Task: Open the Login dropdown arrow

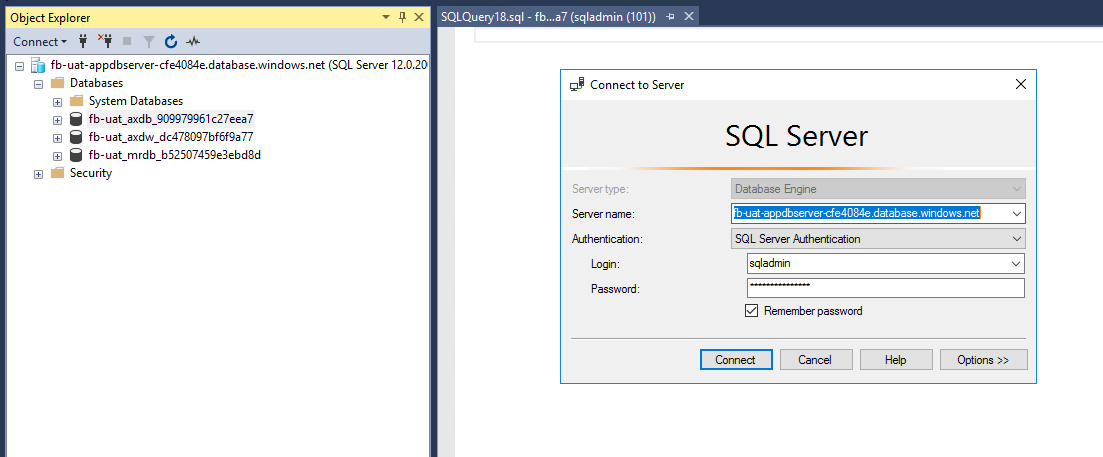Action: tap(1016, 264)
